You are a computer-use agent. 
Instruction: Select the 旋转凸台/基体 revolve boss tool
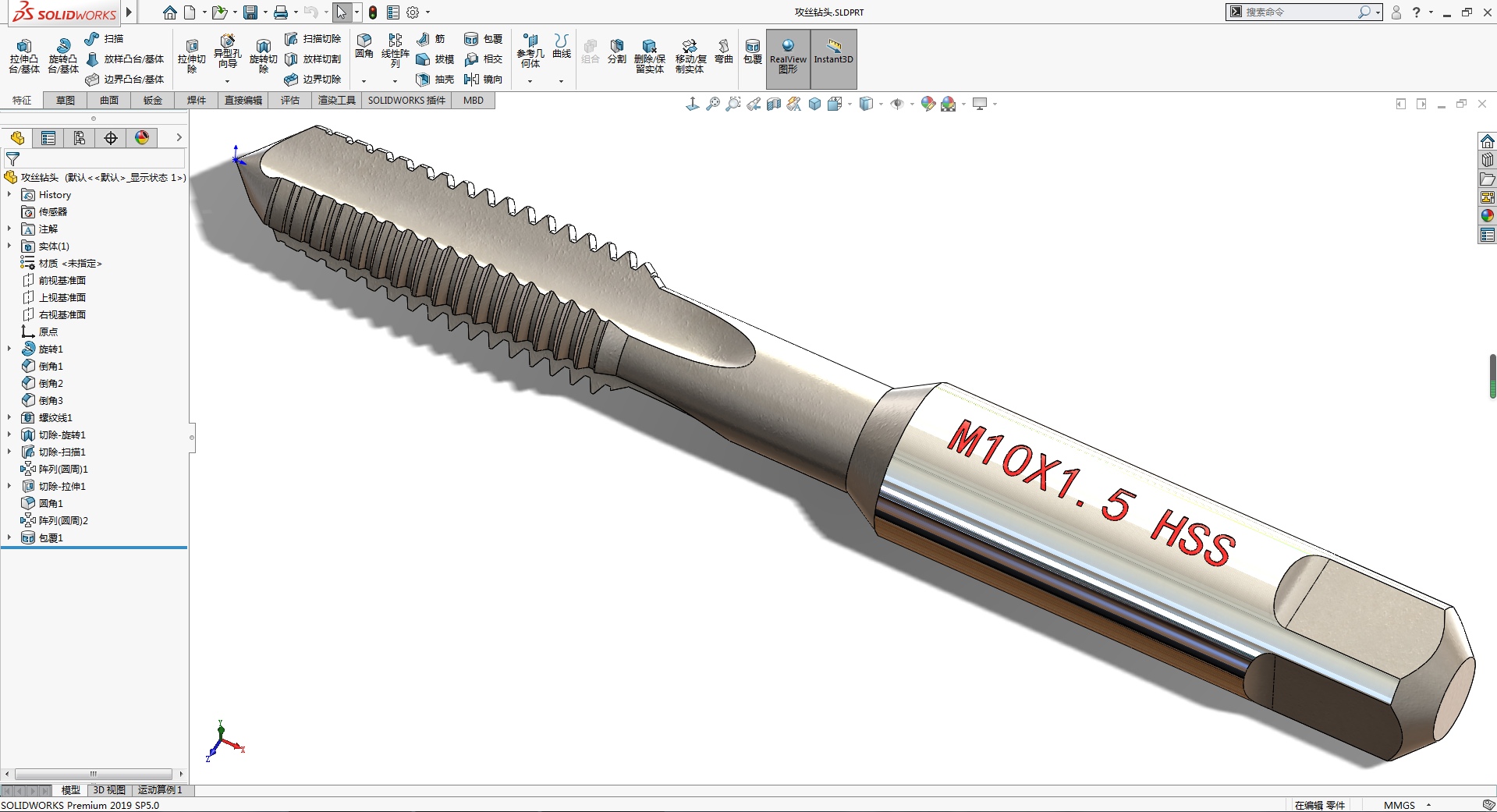tap(63, 56)
